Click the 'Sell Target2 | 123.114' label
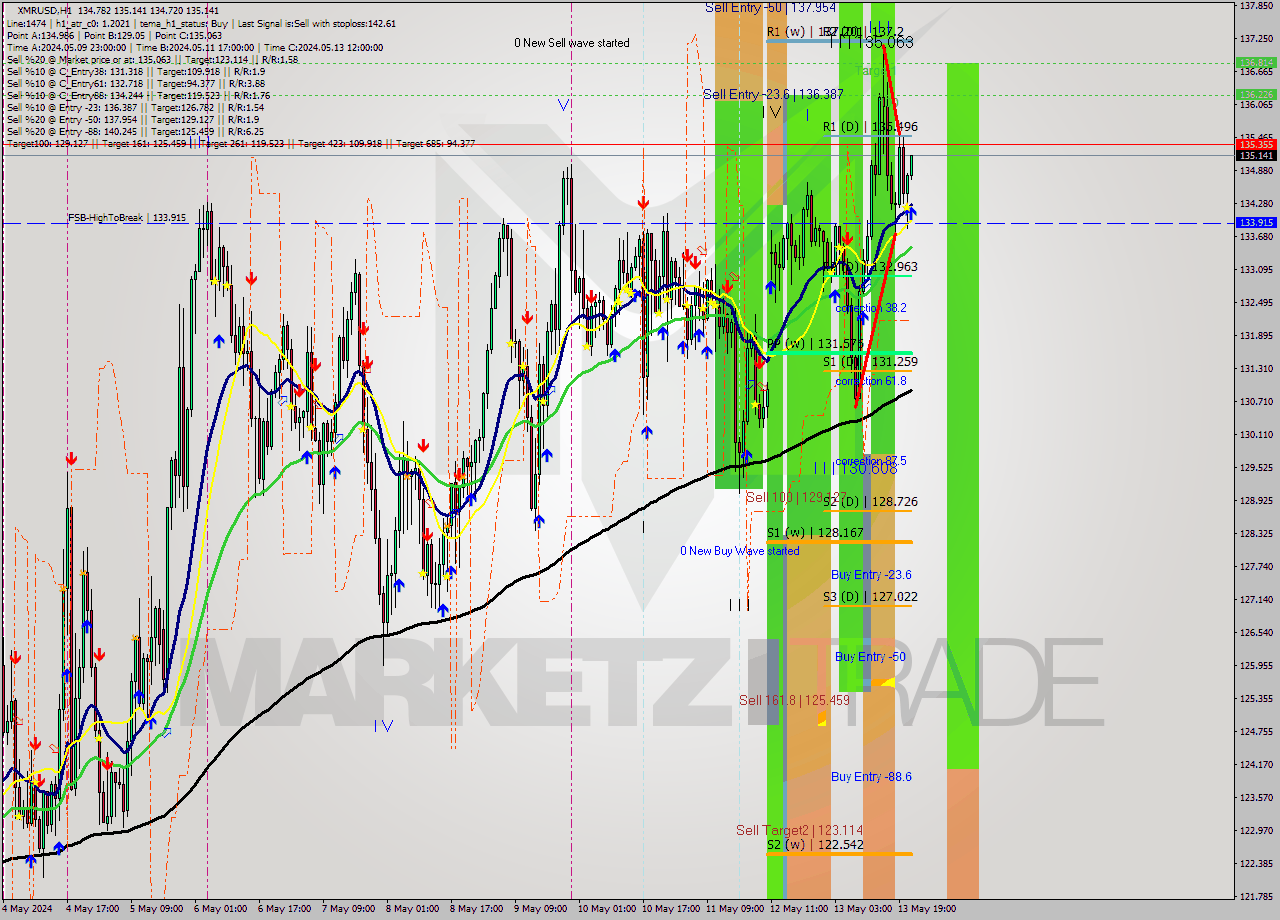The image size is (1280, 920). (x=799, y=830)
